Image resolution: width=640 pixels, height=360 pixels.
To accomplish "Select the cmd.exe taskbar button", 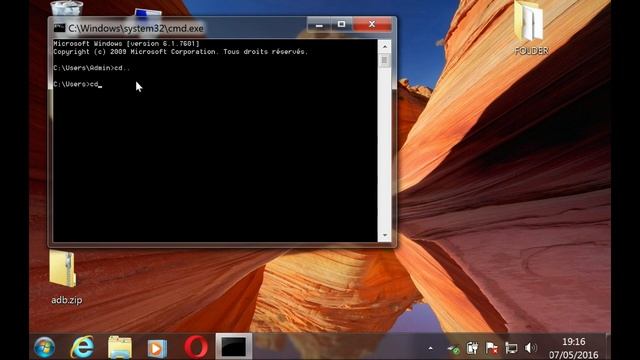I will coord(234,347).
